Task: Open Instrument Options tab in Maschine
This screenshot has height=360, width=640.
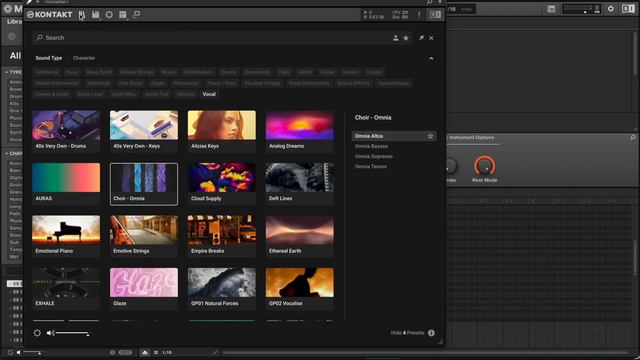Action: (x=471, y=138)
